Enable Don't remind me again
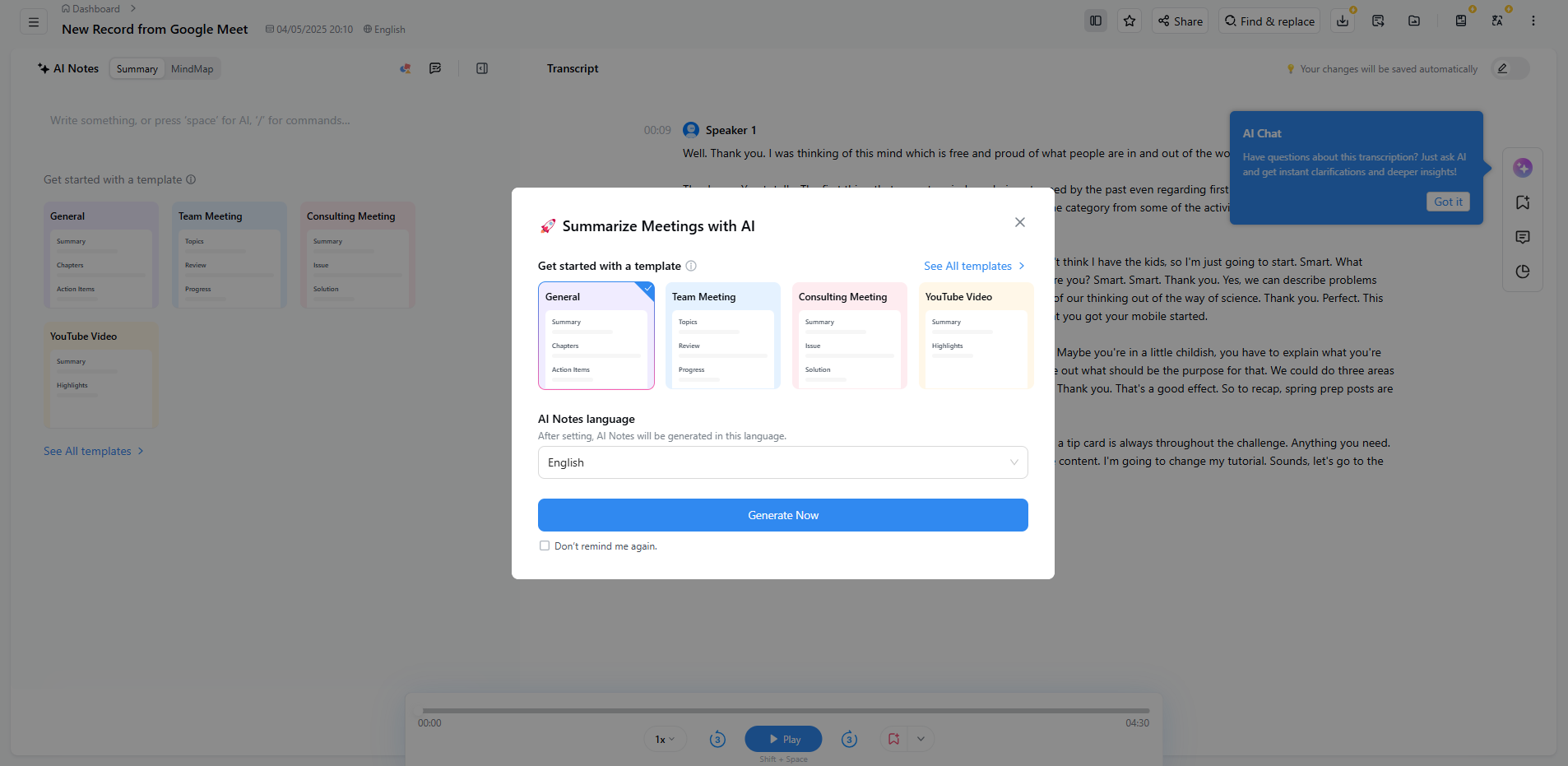The image size is (1568, 766). [x=544, y=545]
